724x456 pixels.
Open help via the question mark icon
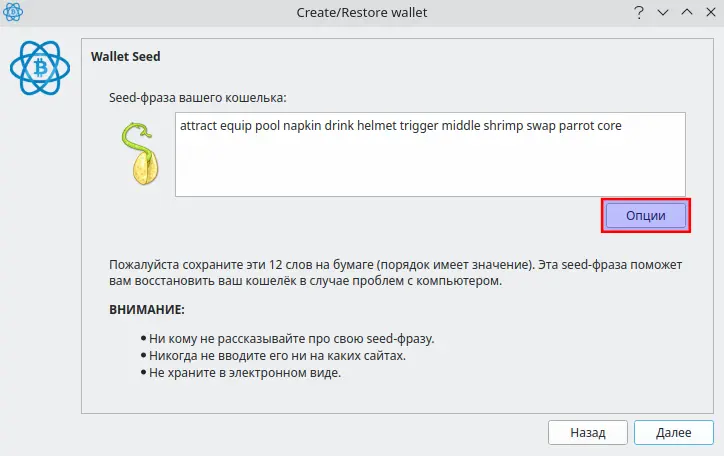click(x=639, y=12)
